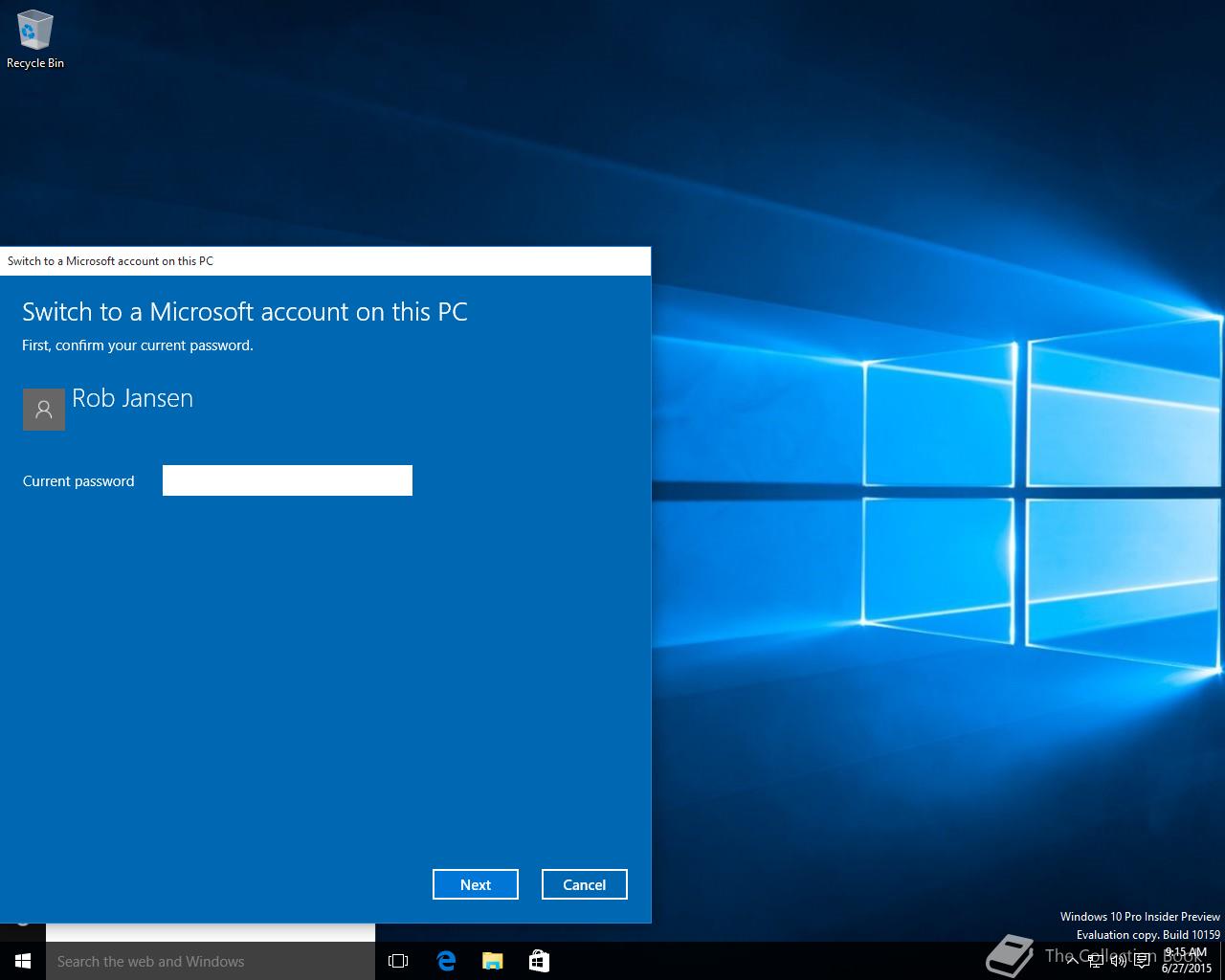Open the Store app on the taskbar
This screenshot has height=980, width=1225.
(x=539, y=961)
